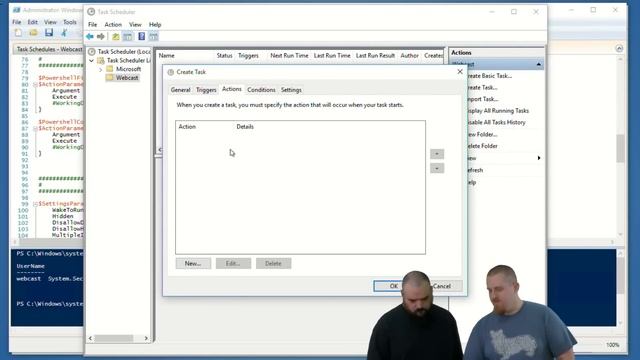The image size is (640, 360).
Task: Collapse the ISE script pane with round arrow
Action: pyautogui.click(x=619, y=49)
